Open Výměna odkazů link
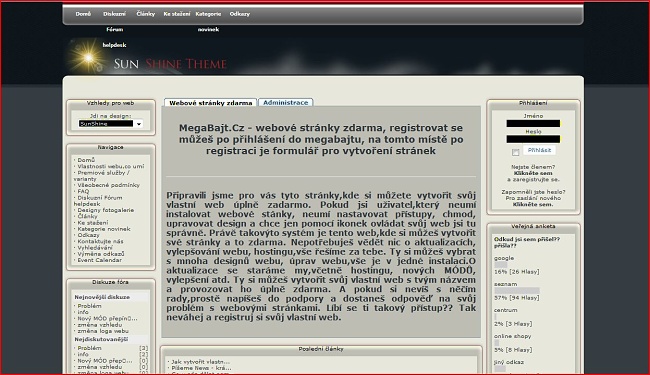This screenshot has width=650, height=375. [x=101, y=254]
